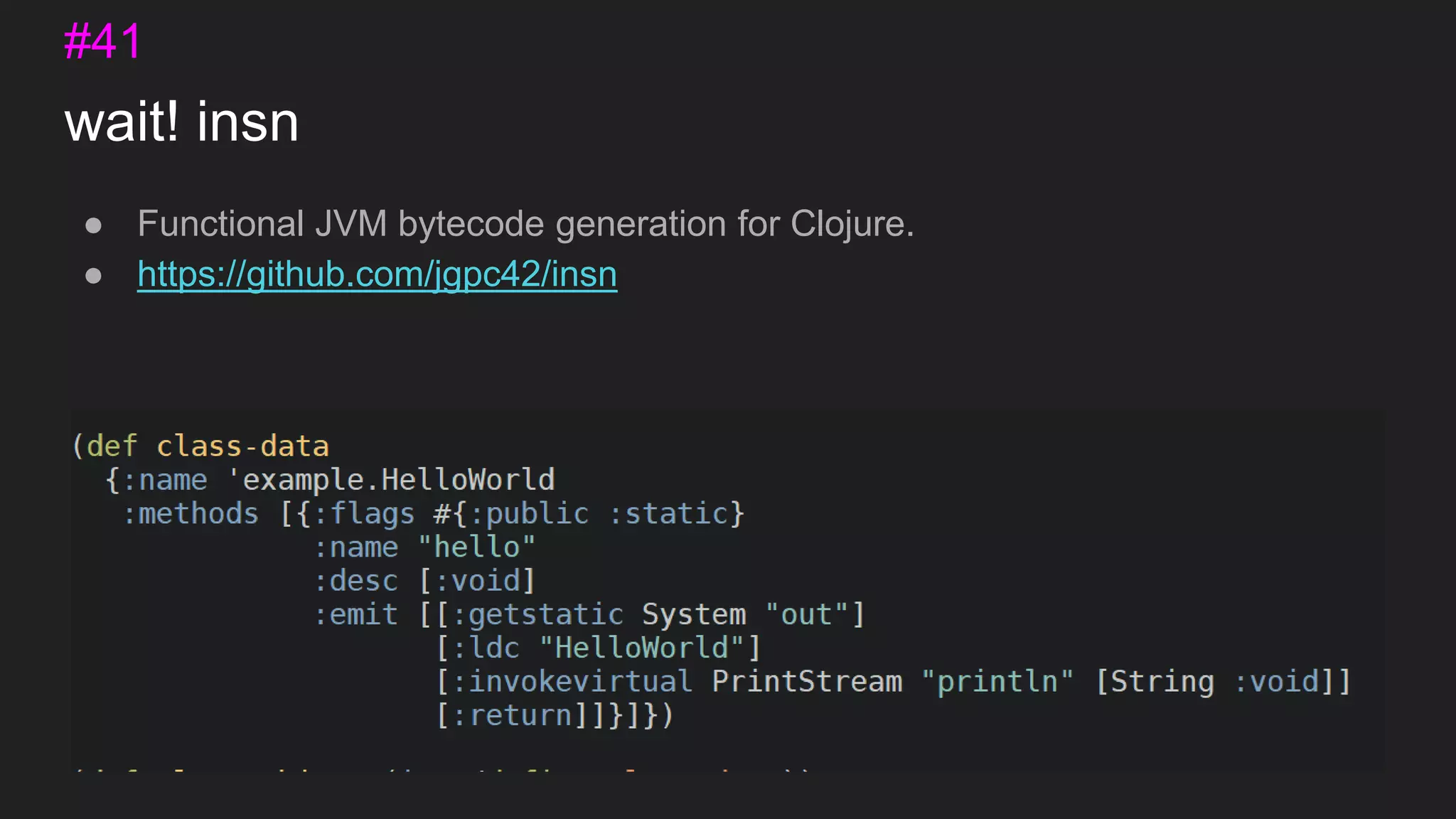
Task: Click the '[:return]]}]})' code line
Action: coord(554,715)
